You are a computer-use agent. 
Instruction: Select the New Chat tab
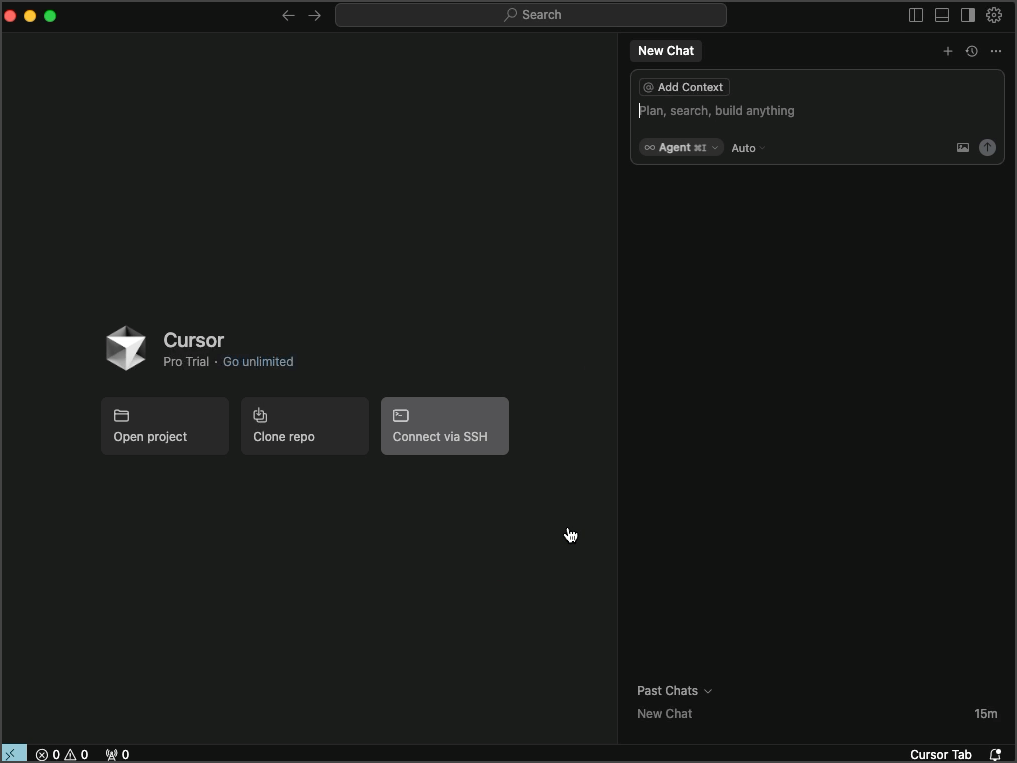click(665, 51)
